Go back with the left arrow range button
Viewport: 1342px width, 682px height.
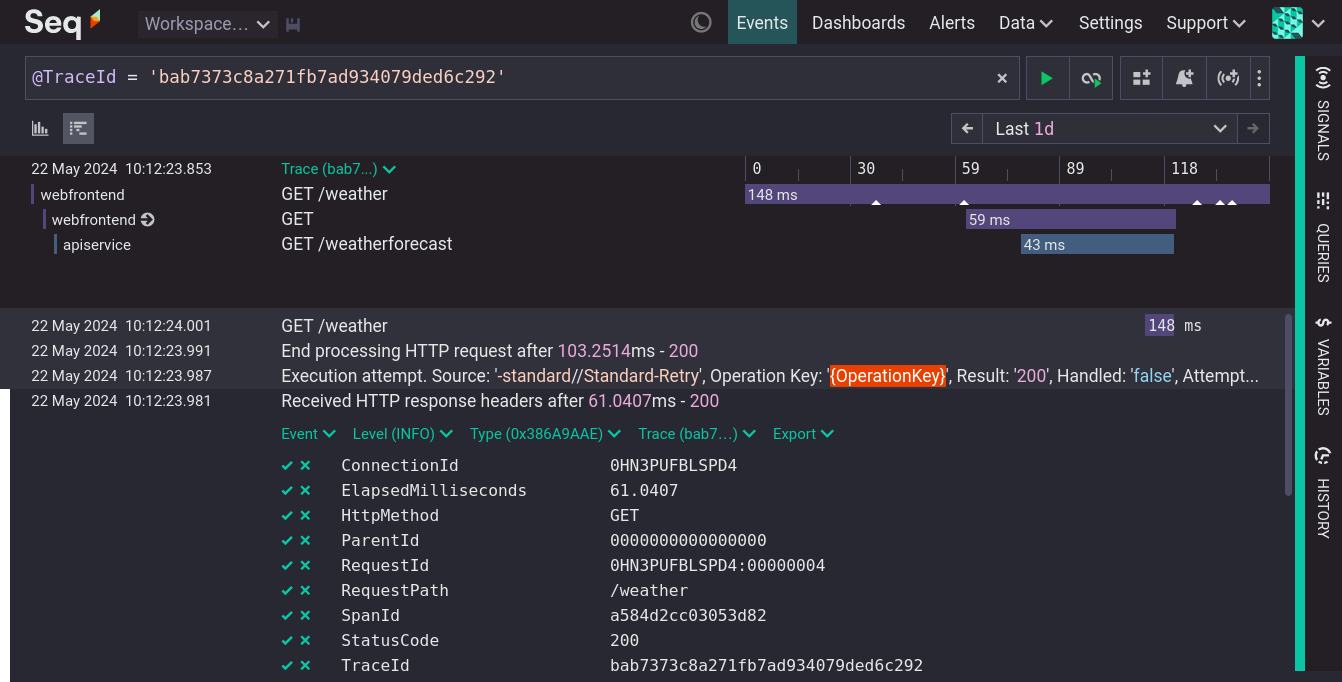[x=967, y=128]
